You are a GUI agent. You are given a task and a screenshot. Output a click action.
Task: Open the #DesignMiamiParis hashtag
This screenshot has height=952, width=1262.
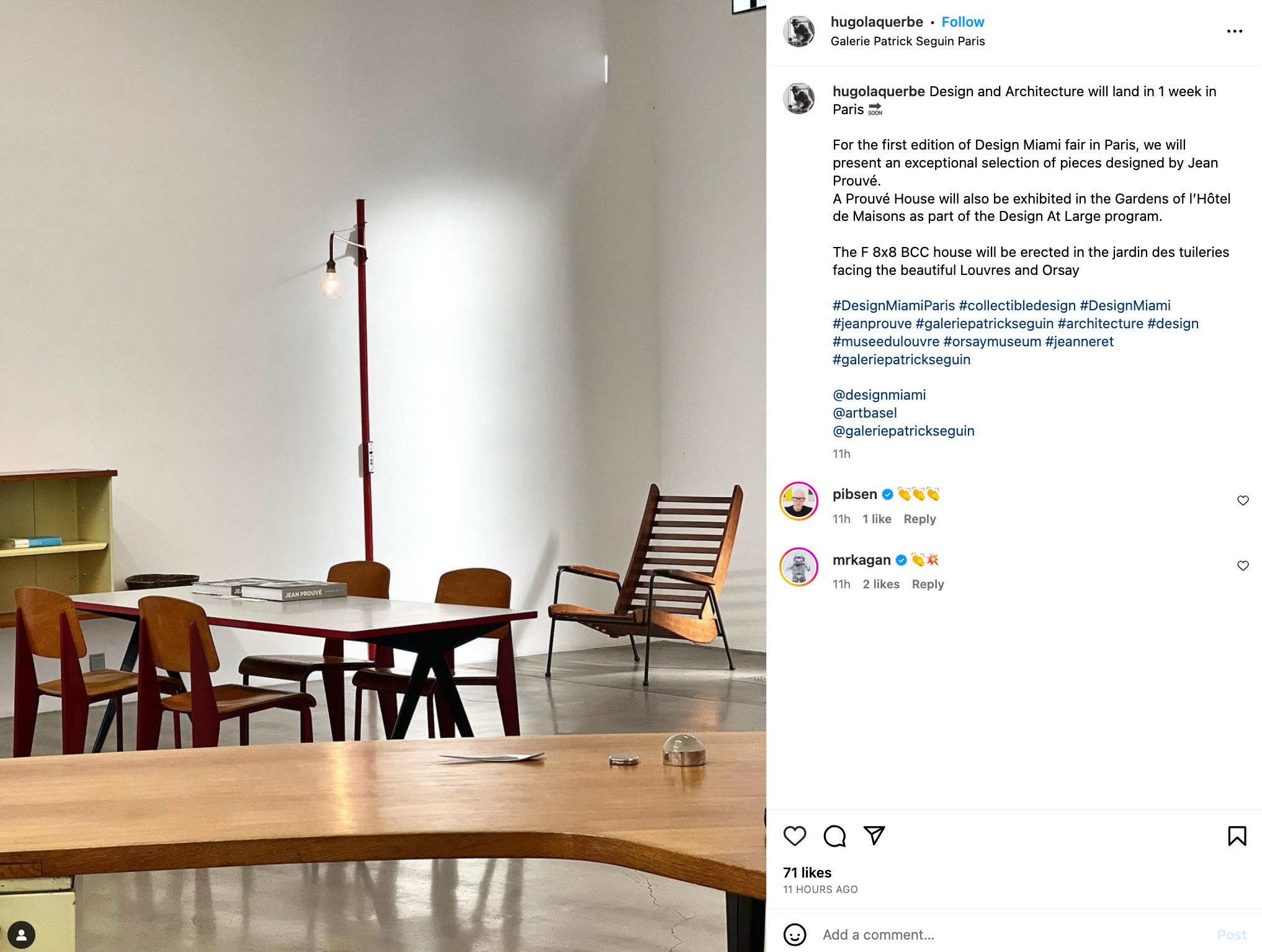coord(893,305)
